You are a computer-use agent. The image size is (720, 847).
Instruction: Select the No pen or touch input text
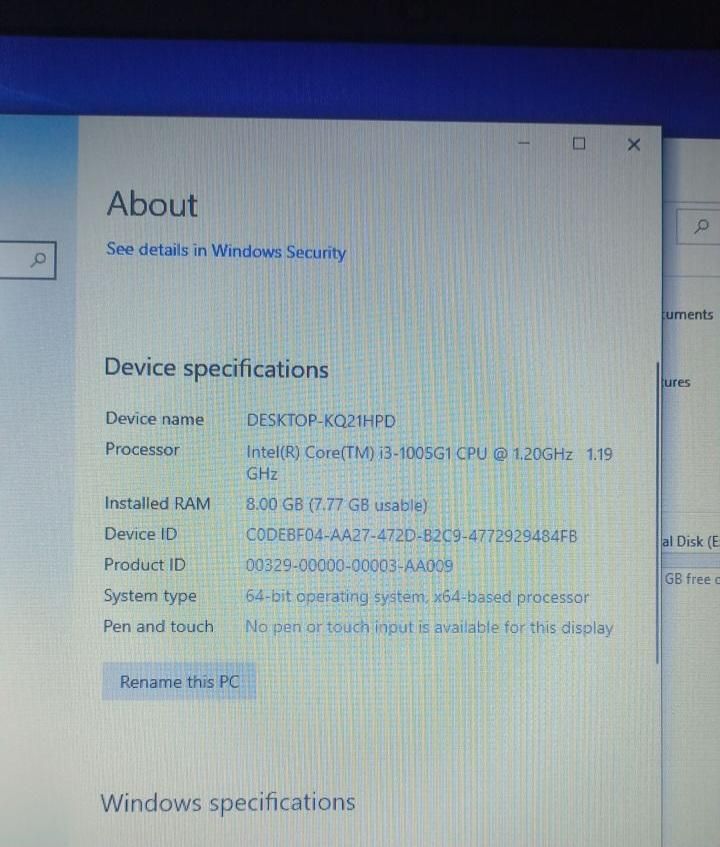click(429, 628)
